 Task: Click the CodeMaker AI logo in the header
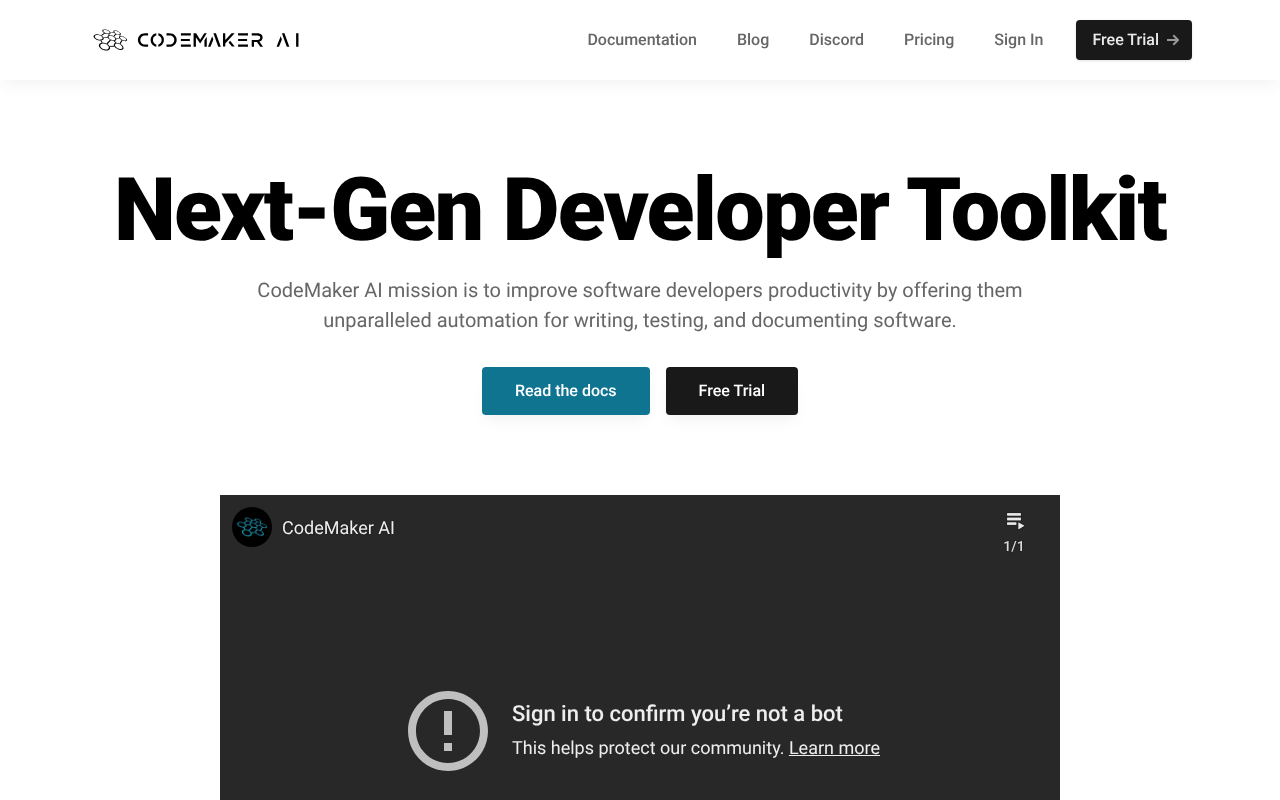point(195,39)
